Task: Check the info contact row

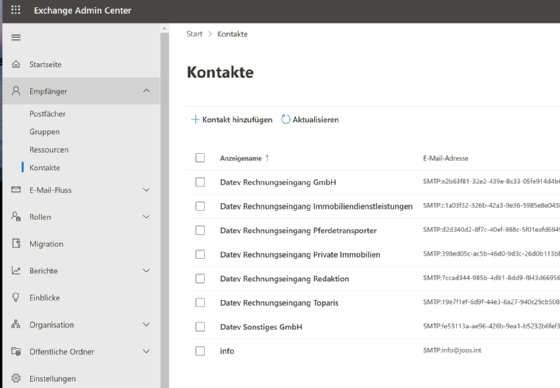Action: (x=200, y=351)
